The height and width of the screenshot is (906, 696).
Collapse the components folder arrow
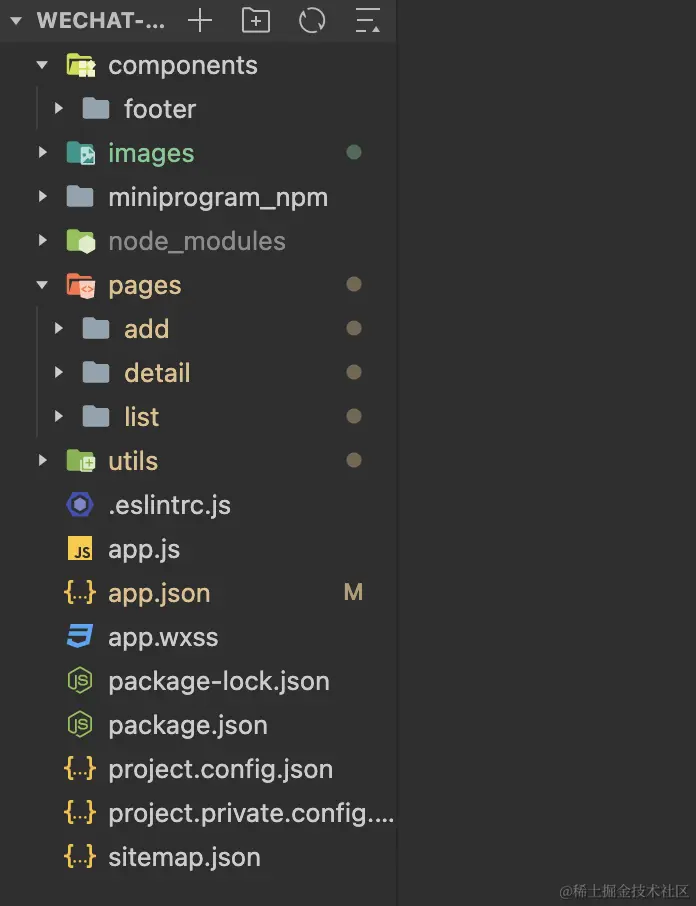42,65
